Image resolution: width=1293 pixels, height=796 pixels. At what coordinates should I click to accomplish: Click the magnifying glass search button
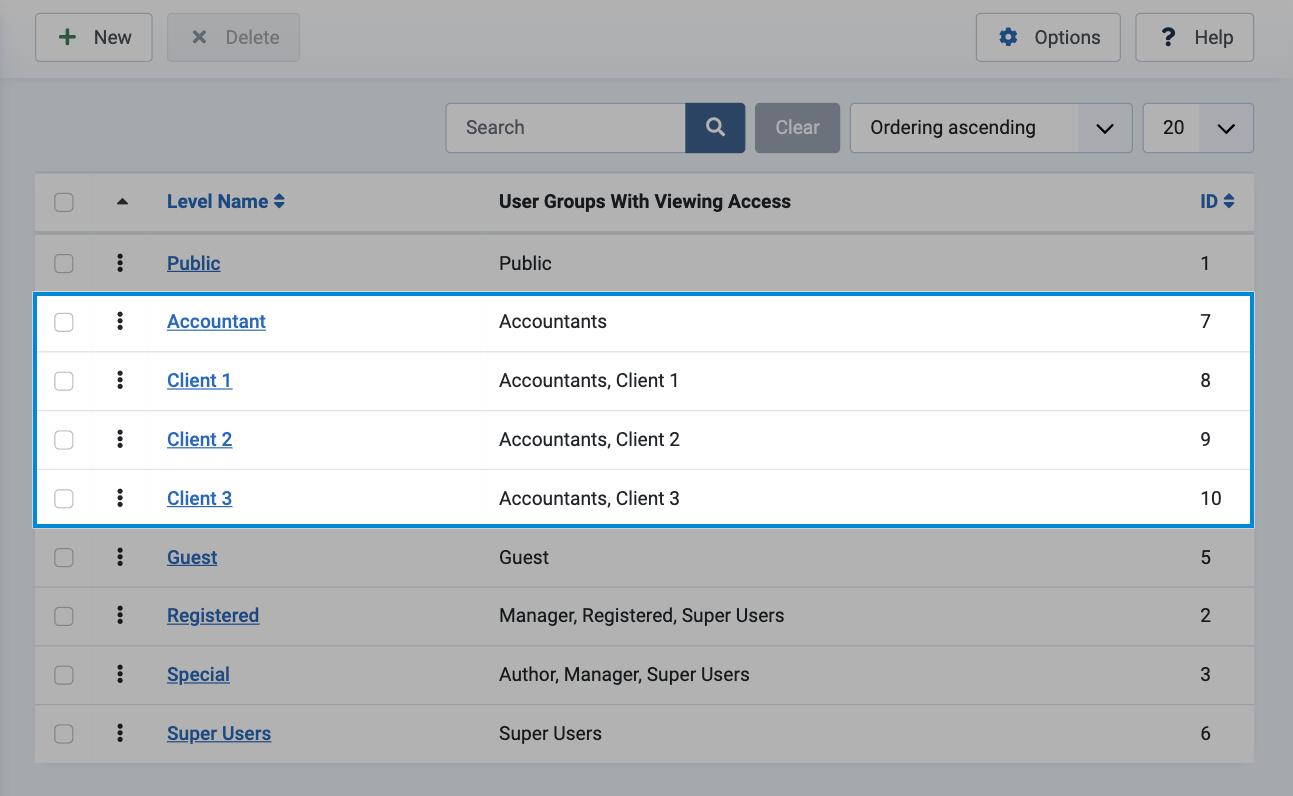click(715, 128)
